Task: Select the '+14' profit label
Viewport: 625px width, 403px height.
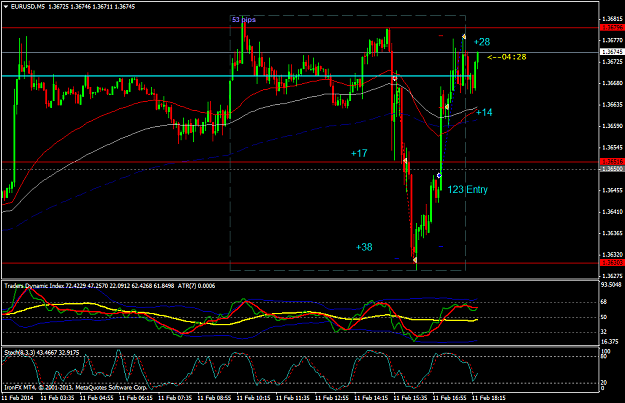Action: coord(484,112)
